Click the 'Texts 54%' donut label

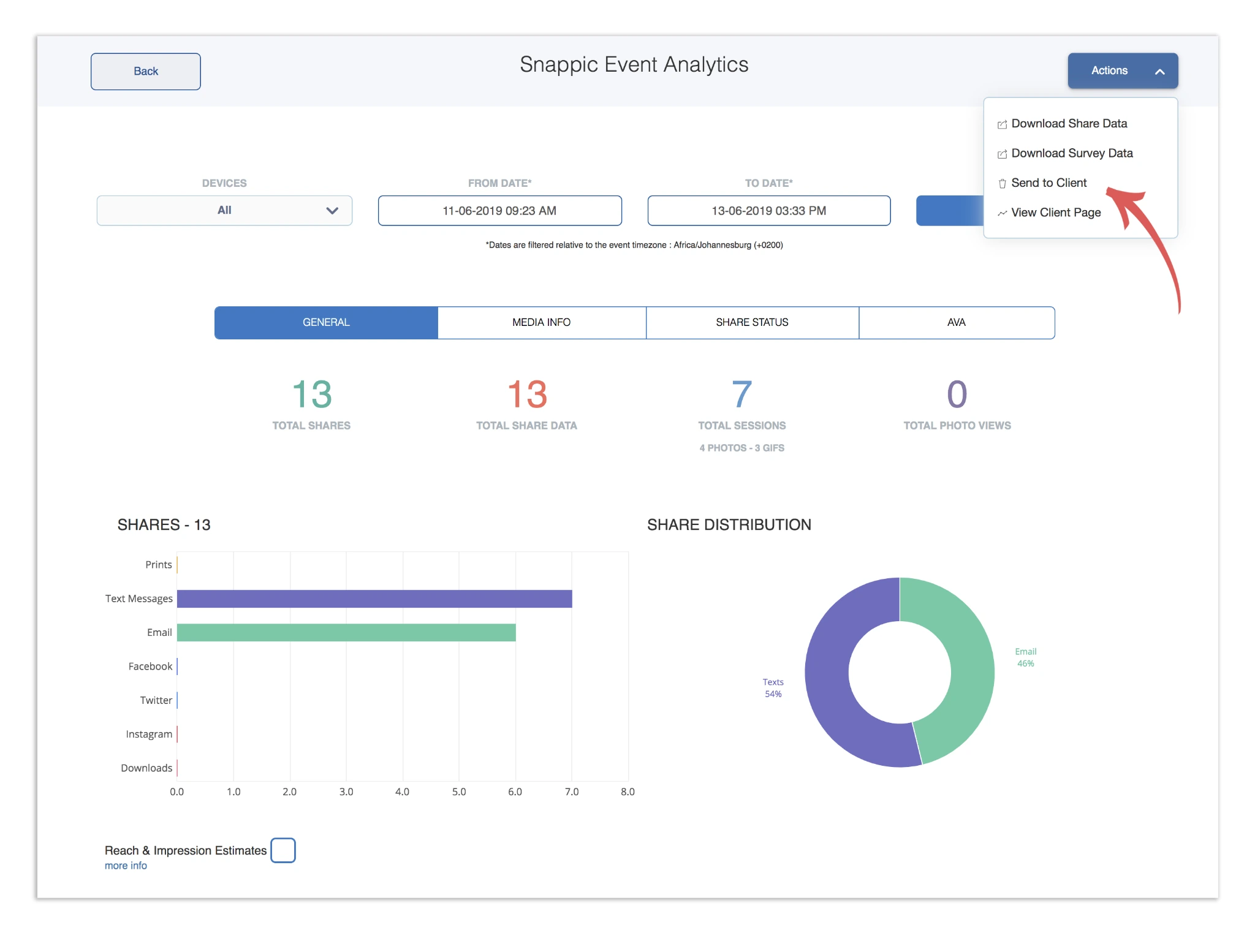(773, 688)
